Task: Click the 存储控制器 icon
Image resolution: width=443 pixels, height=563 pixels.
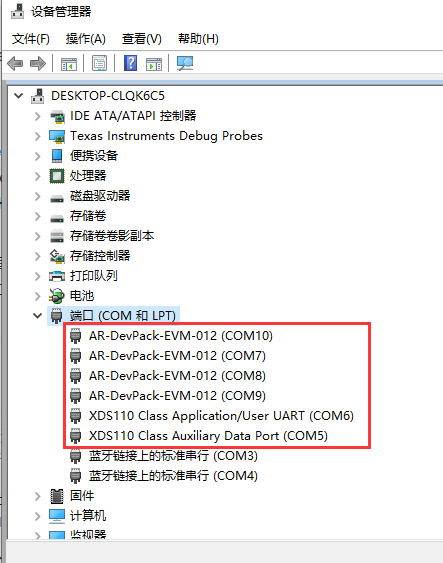Action: point(57,256)
